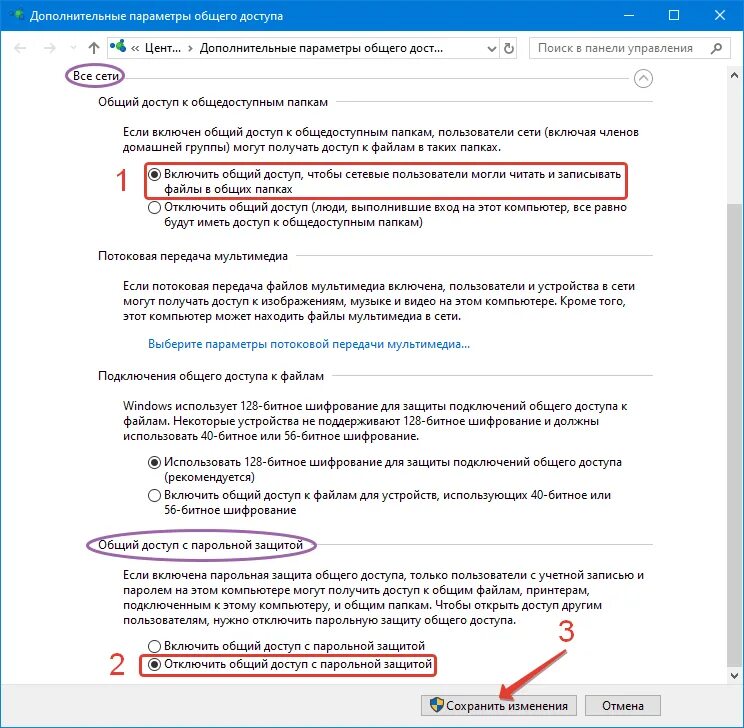The image size is (744, 728).
Task: Click 'Сохранить изменения' button
Action: point(498,706)
